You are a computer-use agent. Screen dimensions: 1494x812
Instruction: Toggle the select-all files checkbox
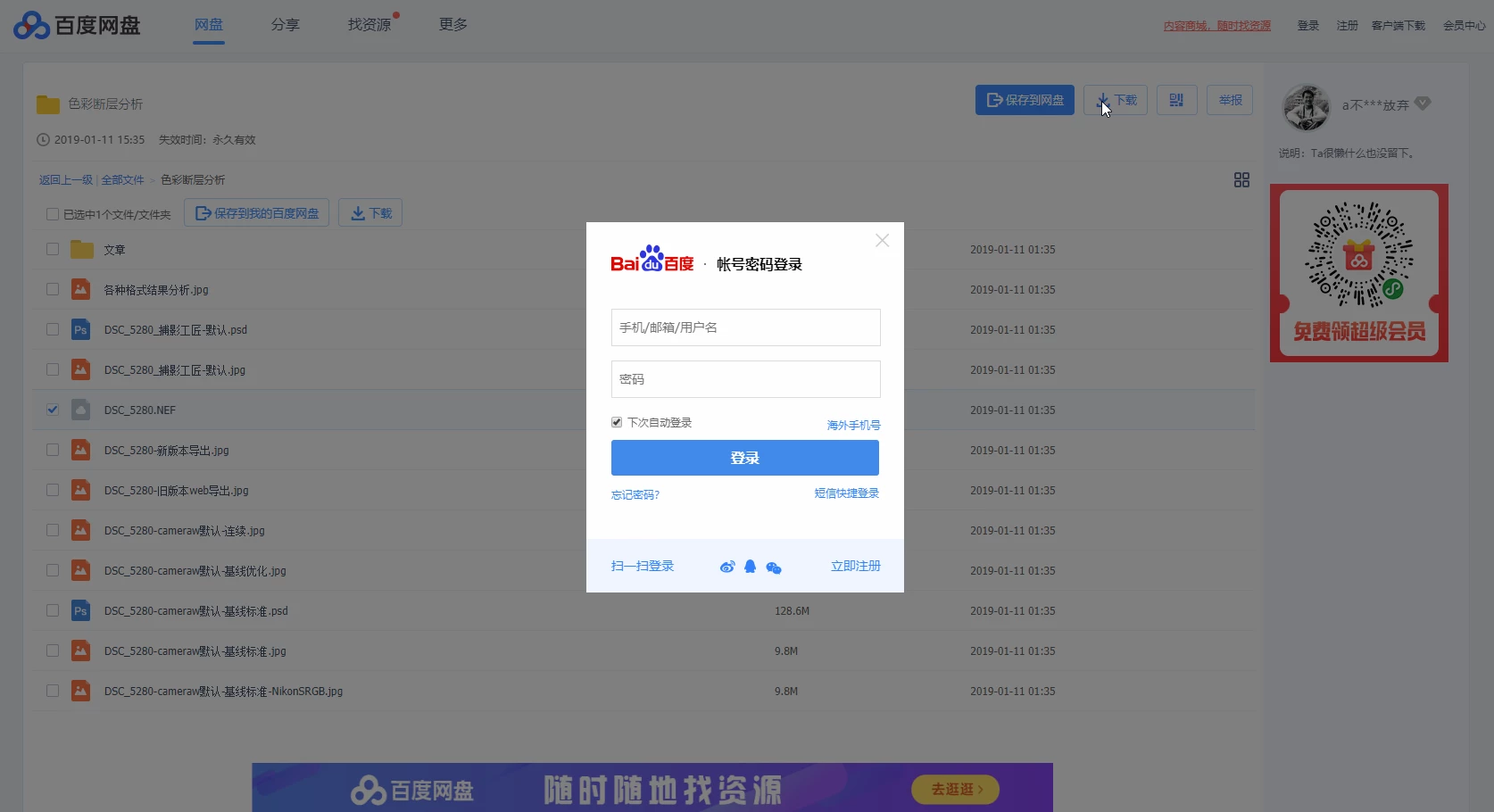pos(53,214)
